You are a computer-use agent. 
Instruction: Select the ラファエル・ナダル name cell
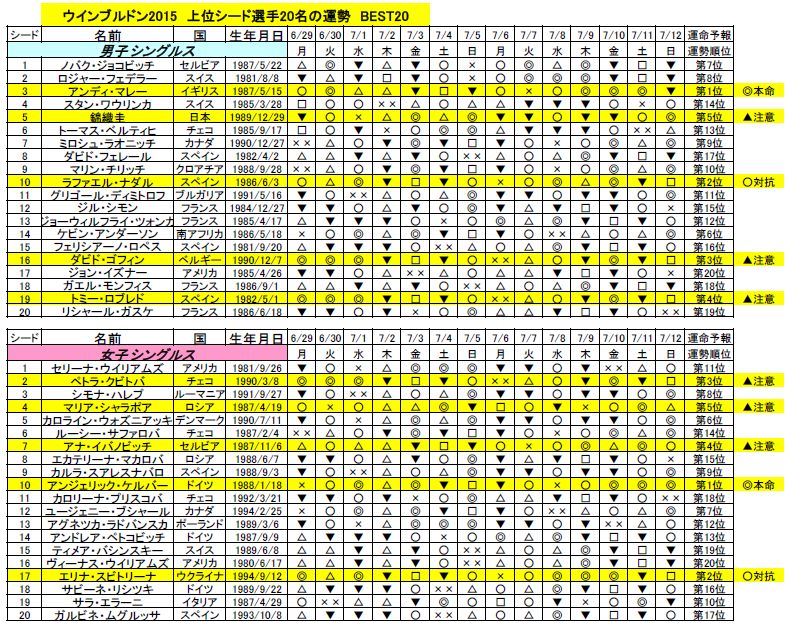click(108, 182)
